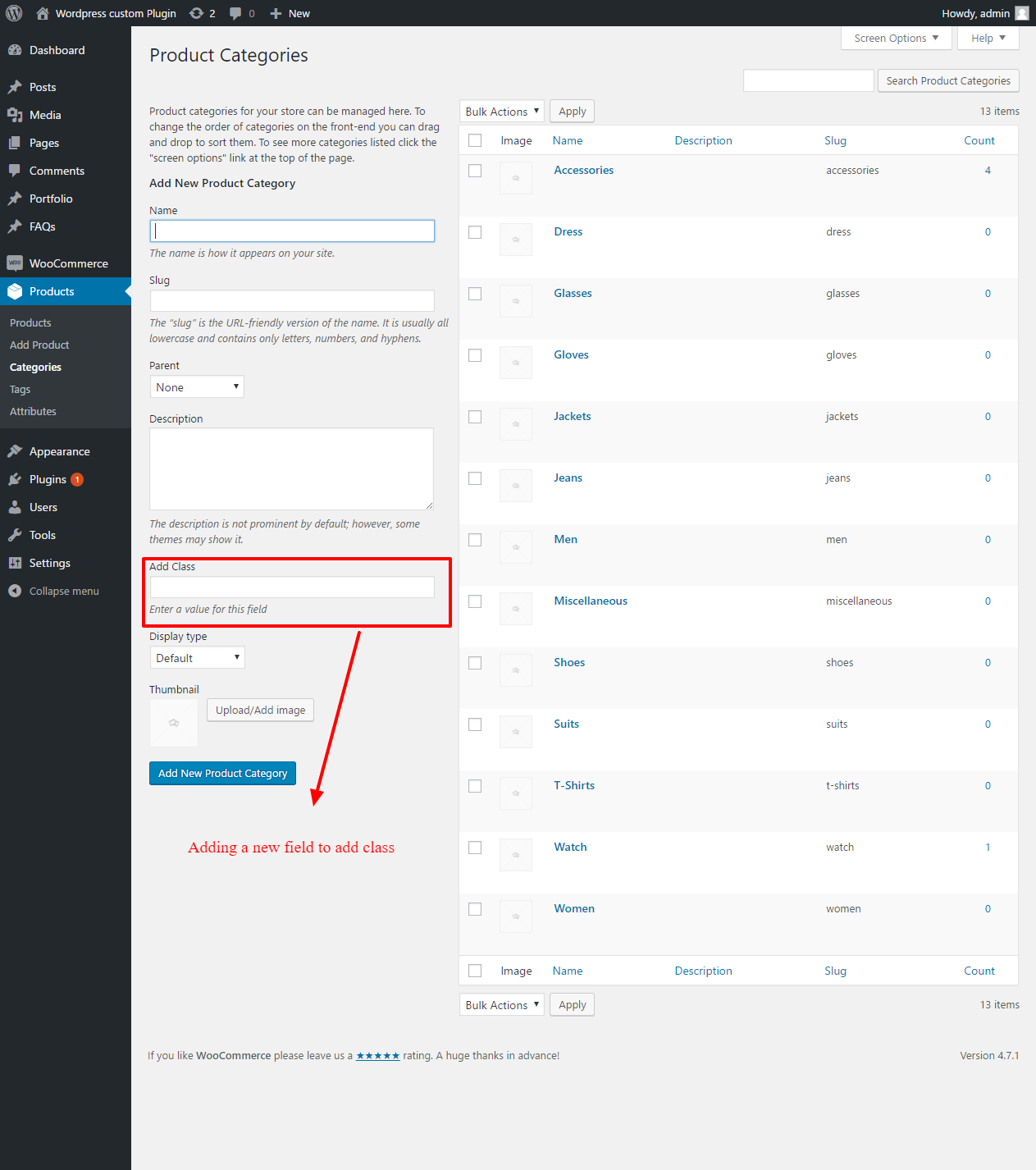Check the Glasses row checkbox
This screenshot has height=1170, width=1036.
pos(475,294)
